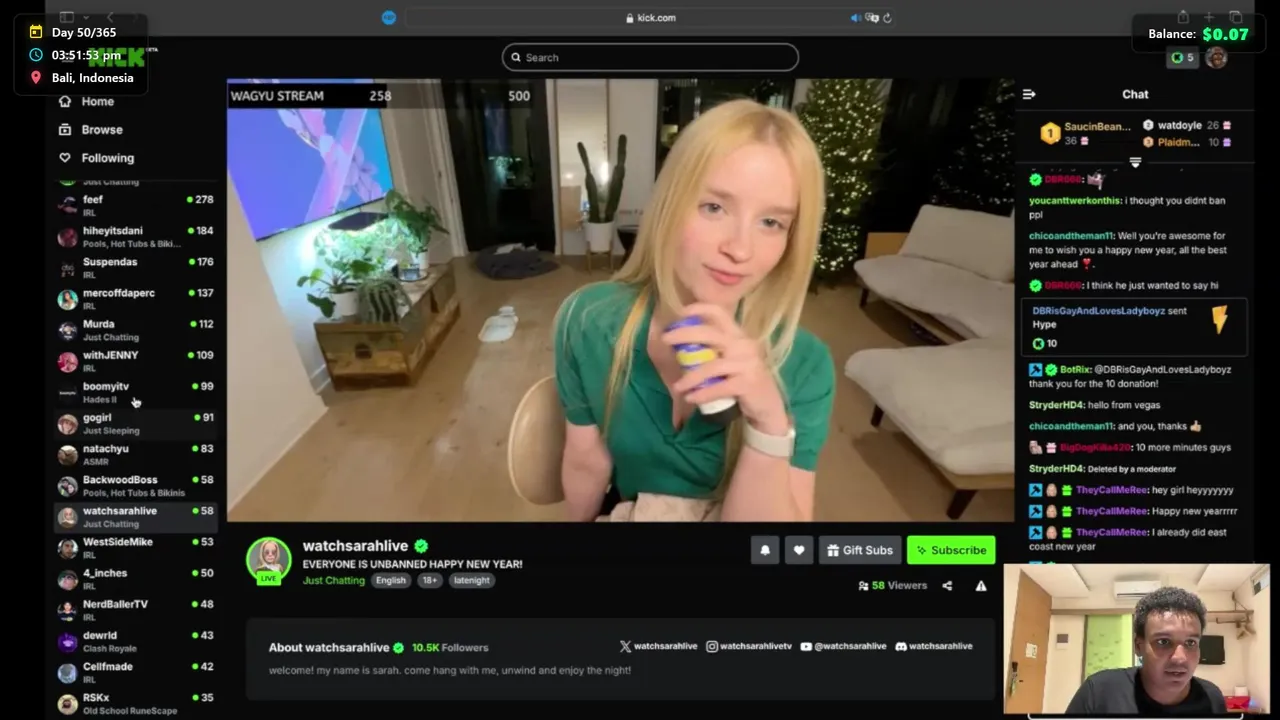Share the stream using share icon
The width and height of the screenshot is (1280, 720).
click(947, 586)
